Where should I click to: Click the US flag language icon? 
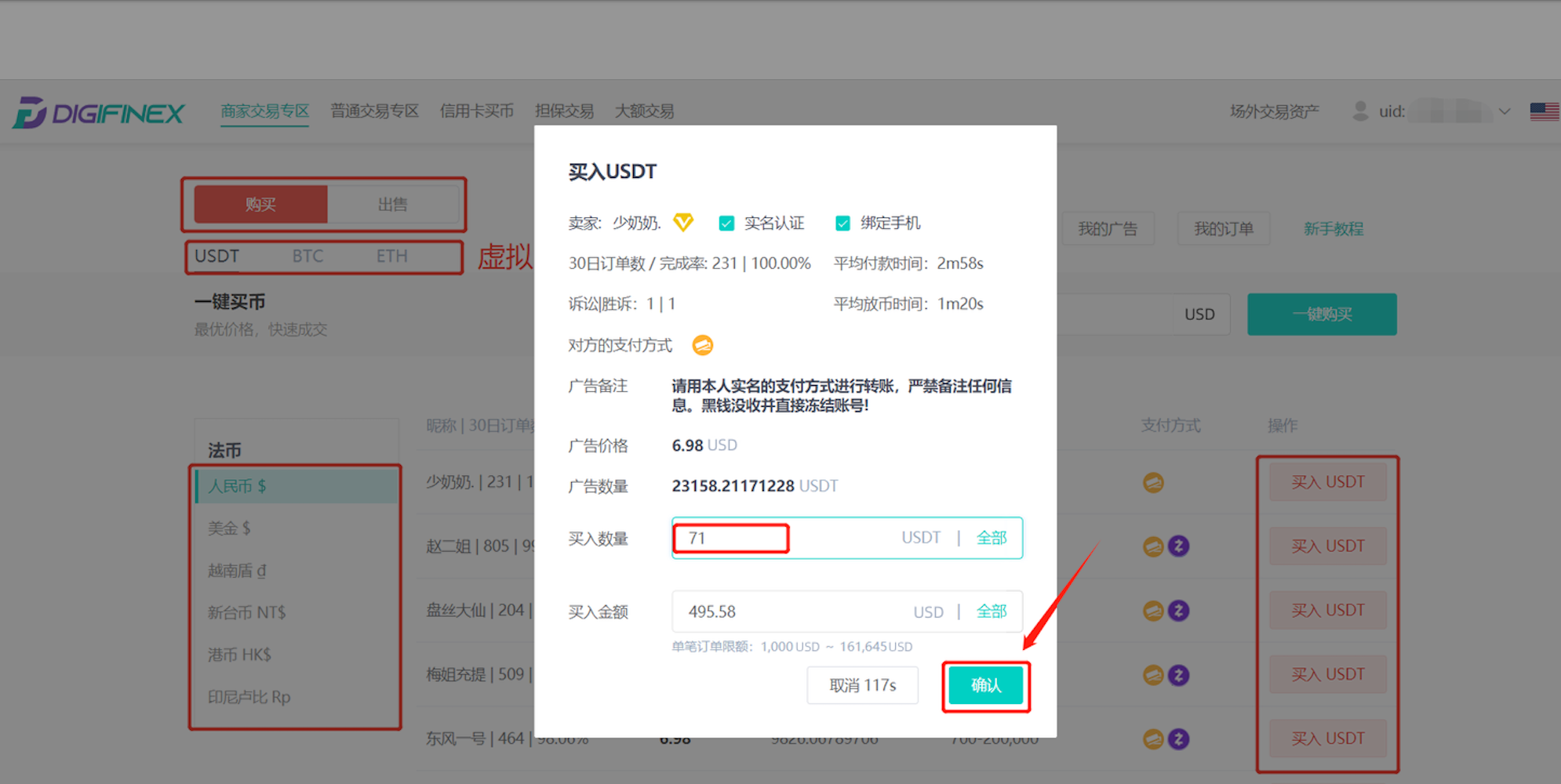(x=1544, y=111)
